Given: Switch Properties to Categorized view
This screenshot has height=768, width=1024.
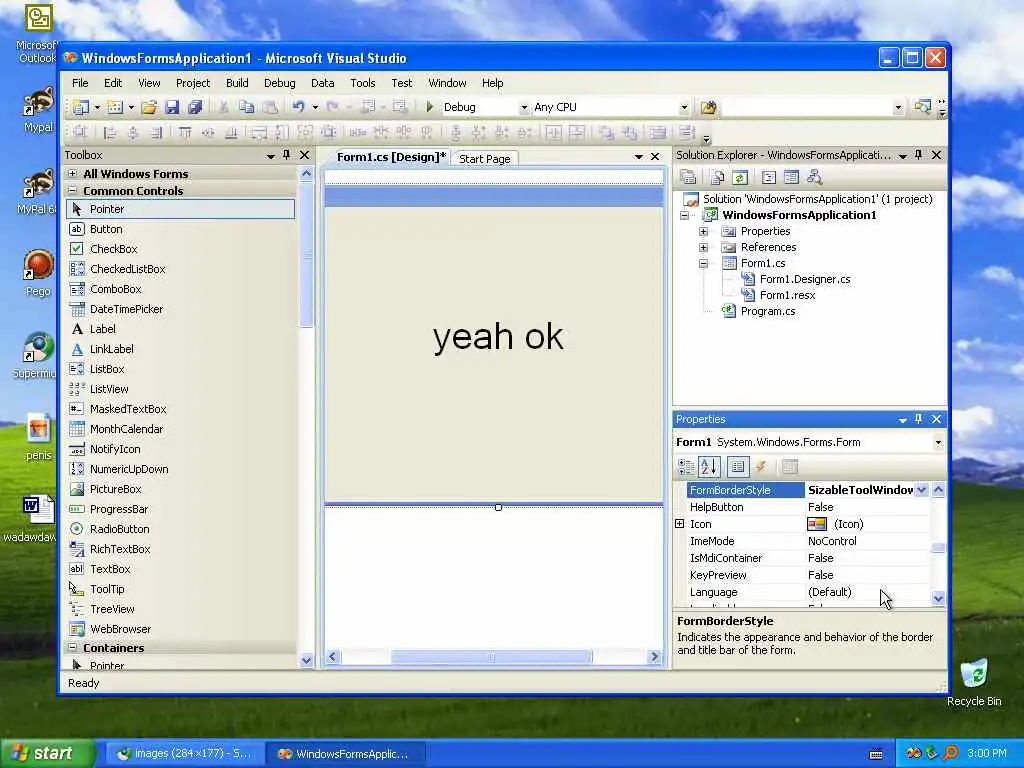Looking at the screenshot, I should click(686, 467).
